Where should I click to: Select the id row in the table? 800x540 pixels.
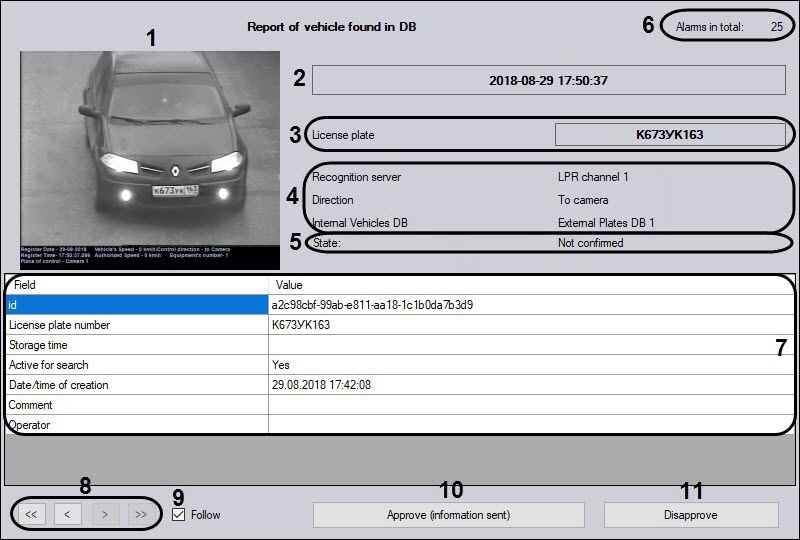pos(136,305)
